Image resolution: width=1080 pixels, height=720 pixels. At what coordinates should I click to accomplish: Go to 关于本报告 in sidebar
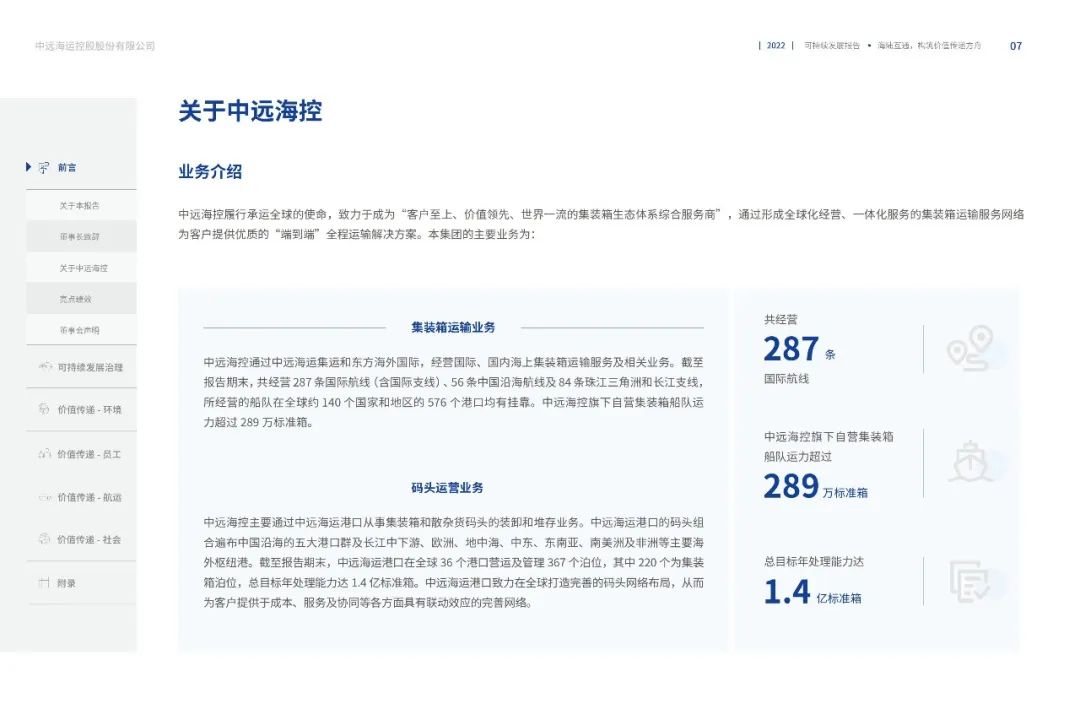coord(79,205)
